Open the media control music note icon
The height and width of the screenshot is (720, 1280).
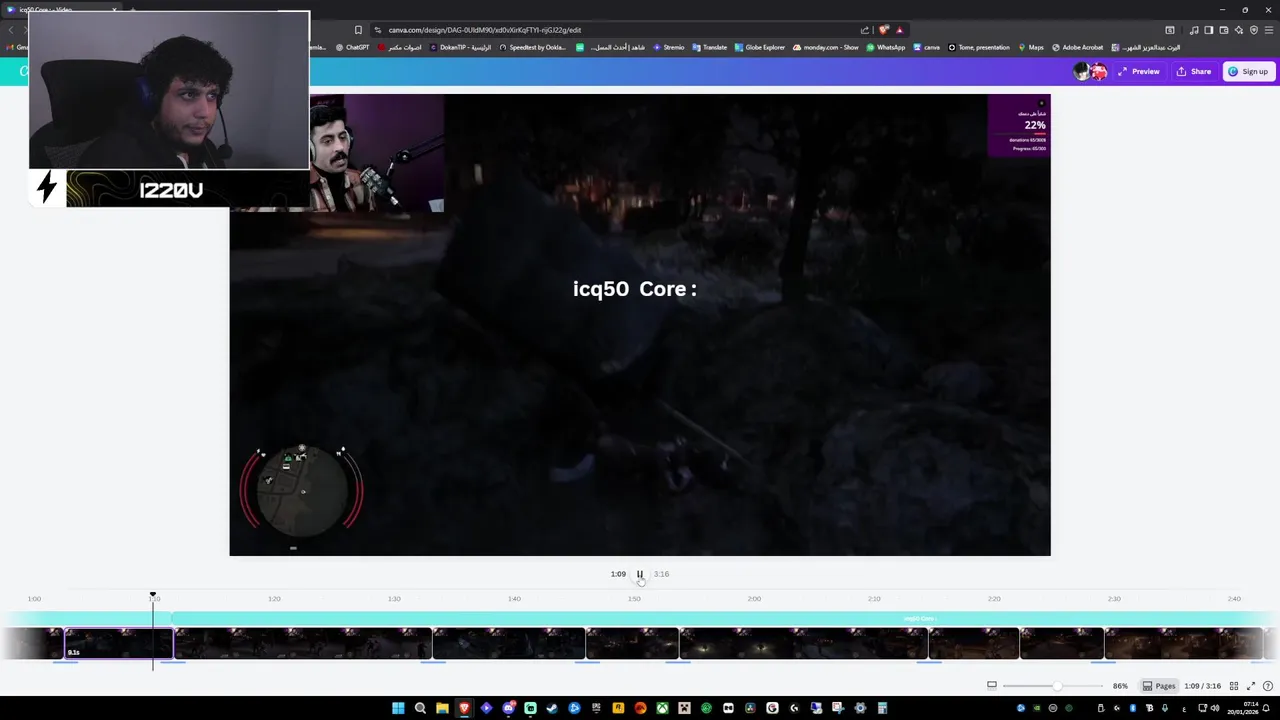(x=1194, y=30)
